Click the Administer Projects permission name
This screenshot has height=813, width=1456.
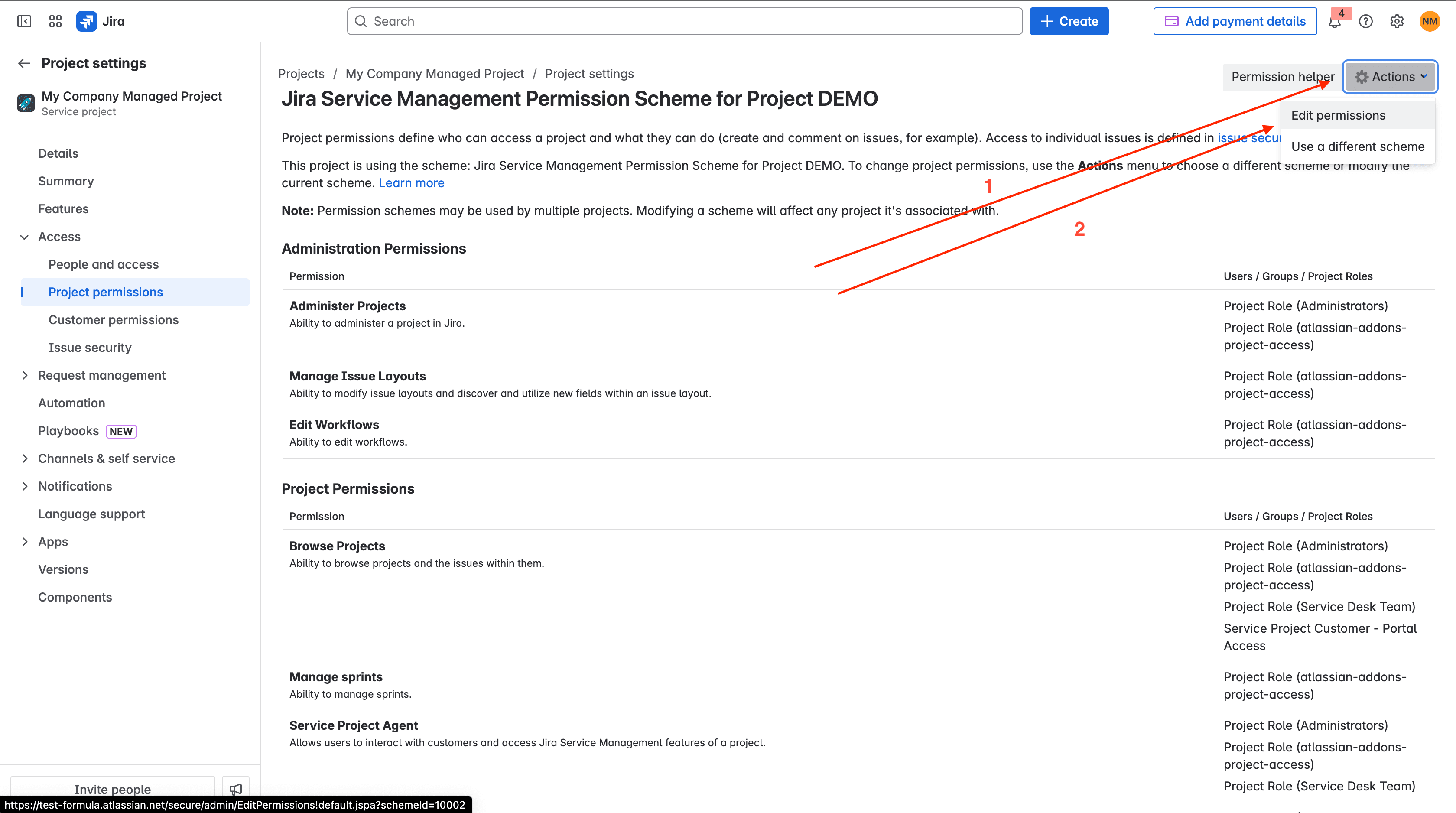click(x=348, y=306)
